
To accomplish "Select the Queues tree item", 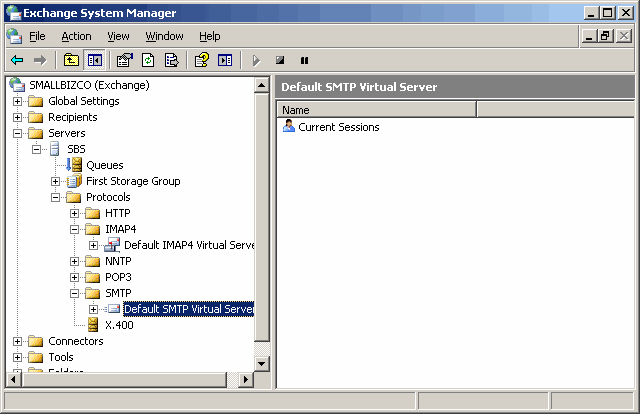I will point(104,165).
